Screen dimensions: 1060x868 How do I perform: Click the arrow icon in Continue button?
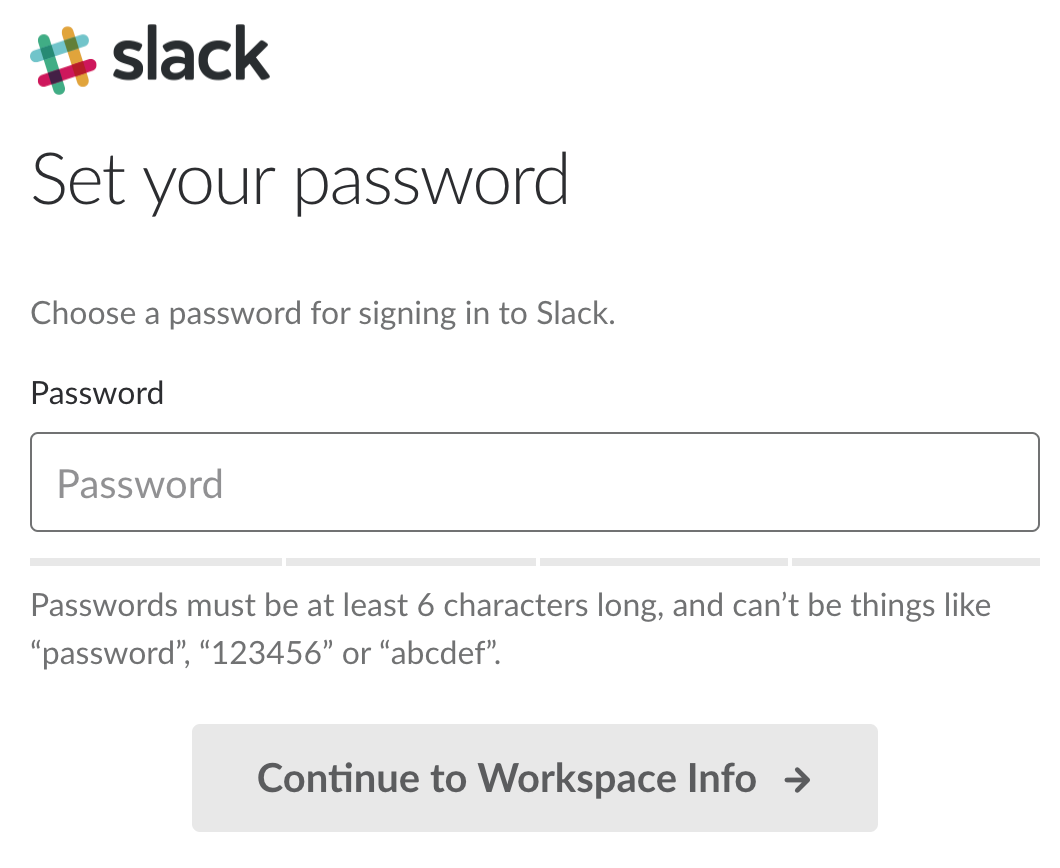(797, 779)
